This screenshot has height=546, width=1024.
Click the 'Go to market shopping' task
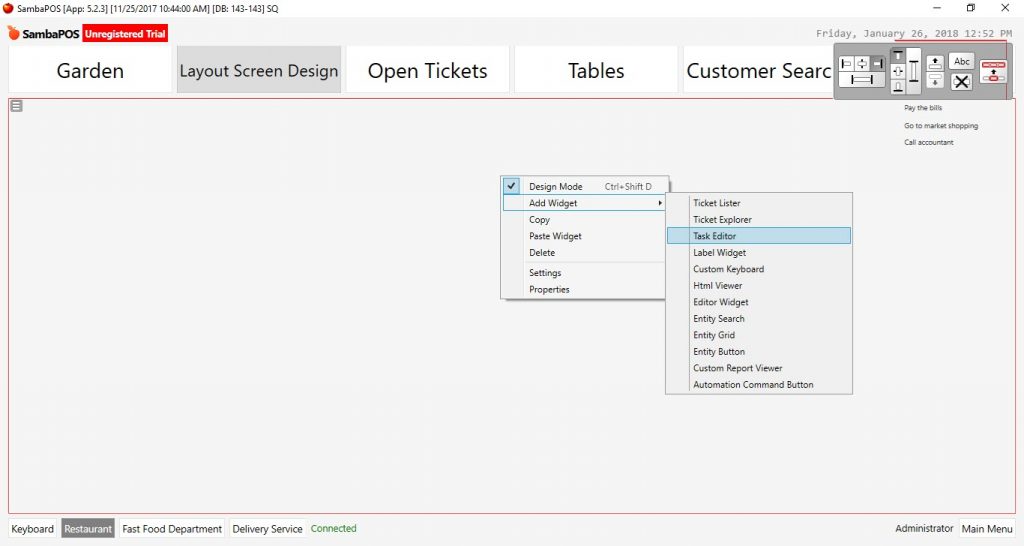[x=941, y=125]
